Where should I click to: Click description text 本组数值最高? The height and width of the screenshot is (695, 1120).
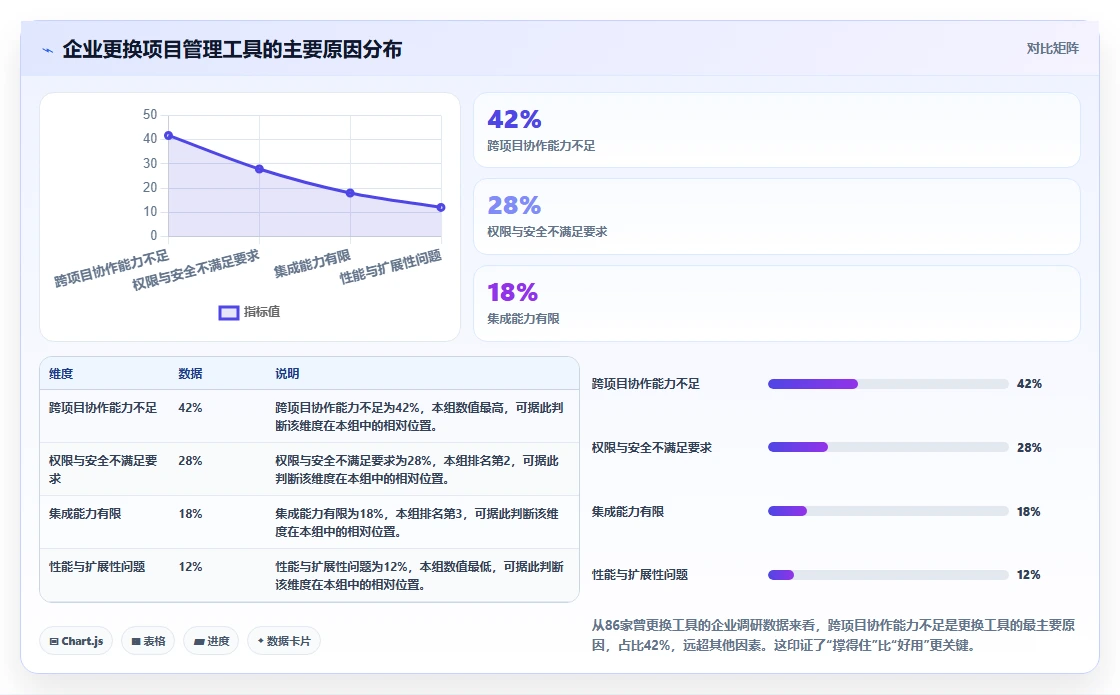(467, 408)
